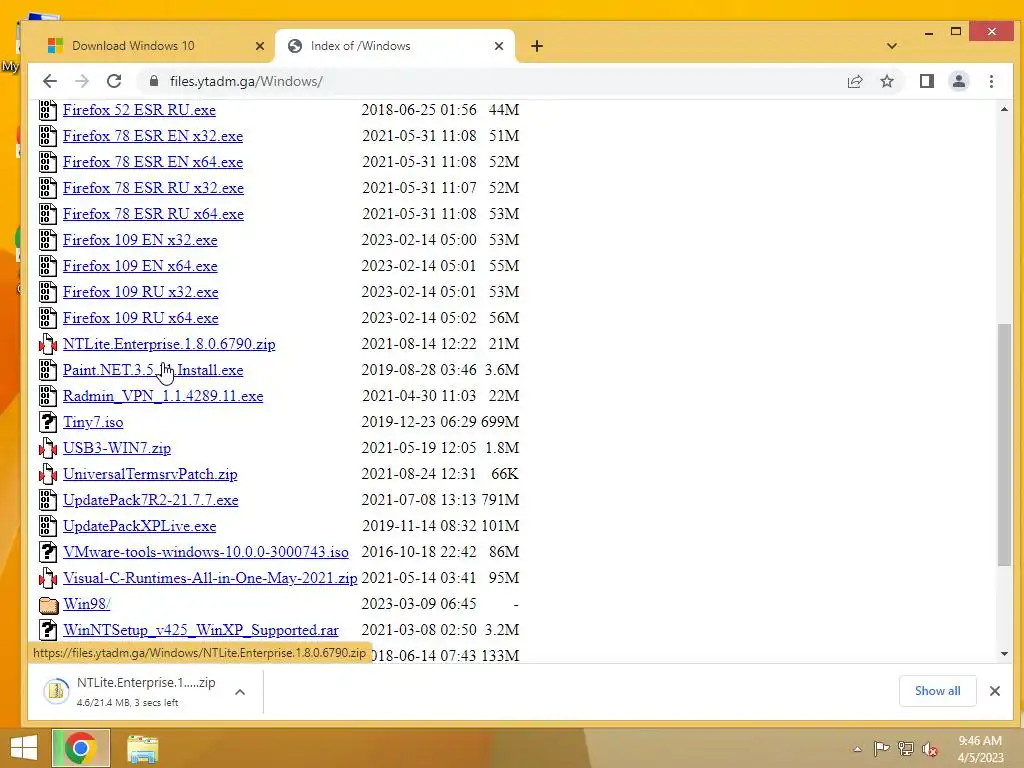Image resolution: width=1024 pixels, height=768 pixels.
Task: Click the Paint.NET Install.exe link
Action: click(x=153, y=370)
